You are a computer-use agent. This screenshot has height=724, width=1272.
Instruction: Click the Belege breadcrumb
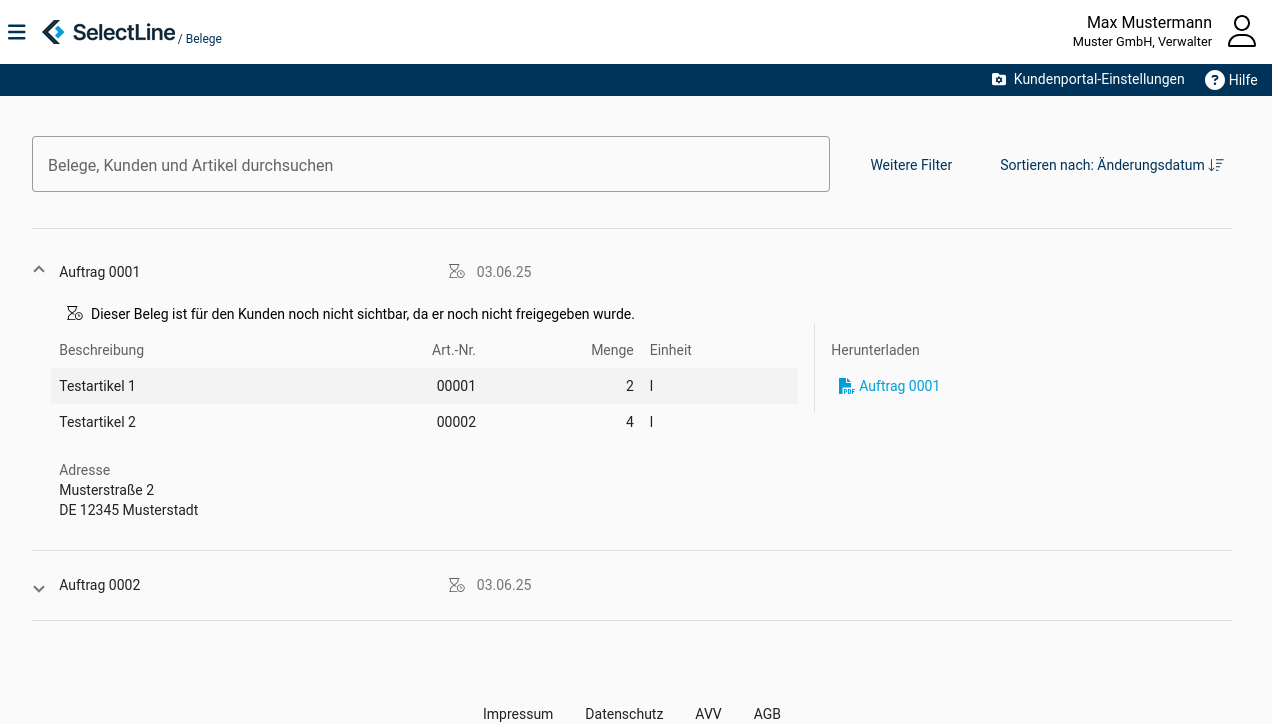(204, 39)
